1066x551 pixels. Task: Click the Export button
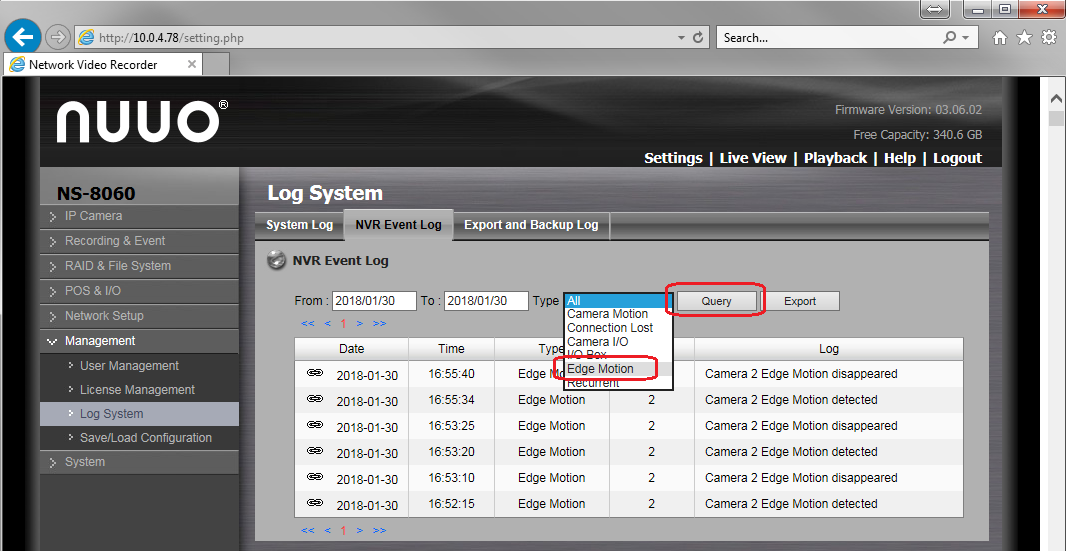tap(800, 301)
